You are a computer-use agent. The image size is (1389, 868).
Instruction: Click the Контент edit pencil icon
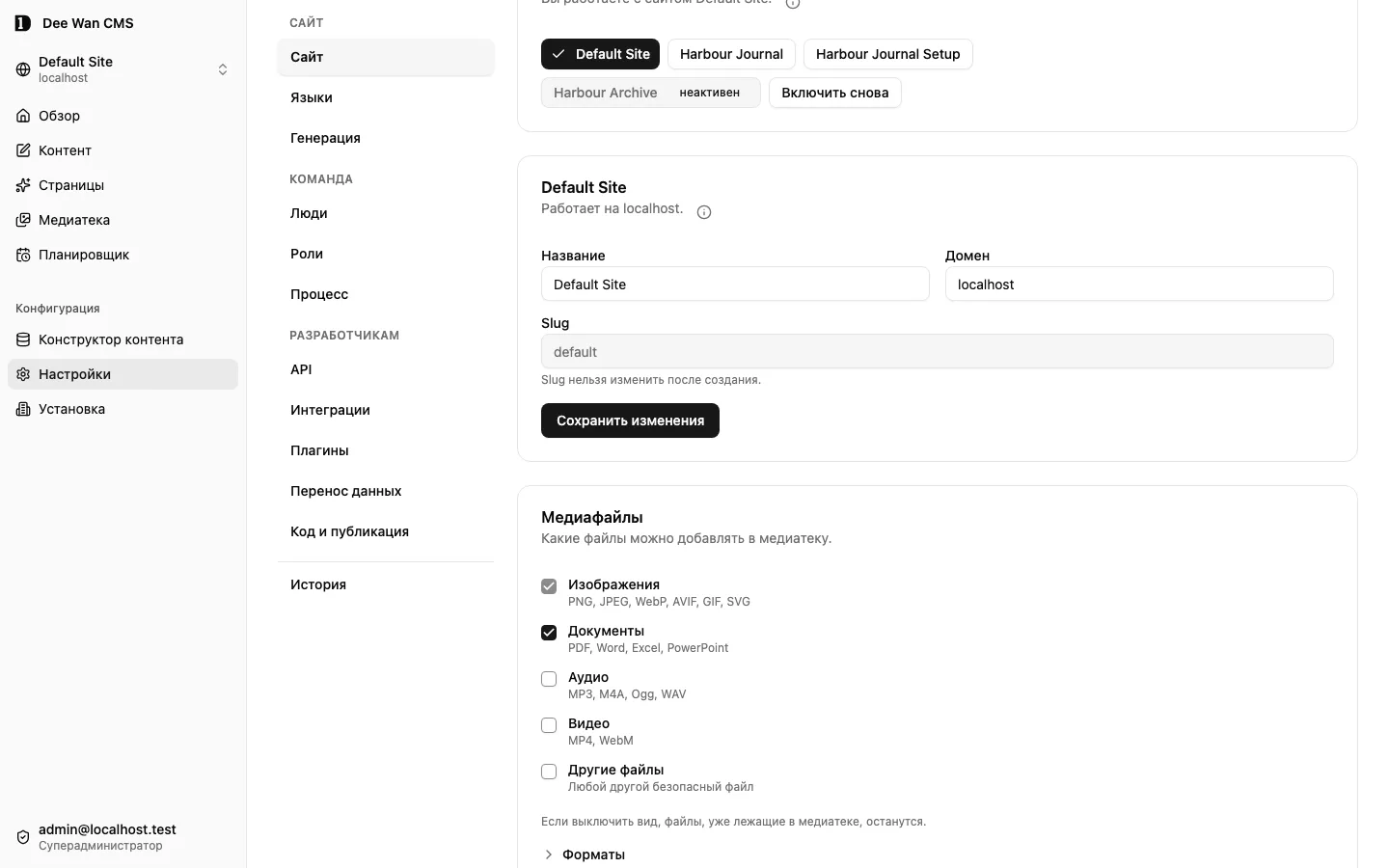(x=23, y=150)
